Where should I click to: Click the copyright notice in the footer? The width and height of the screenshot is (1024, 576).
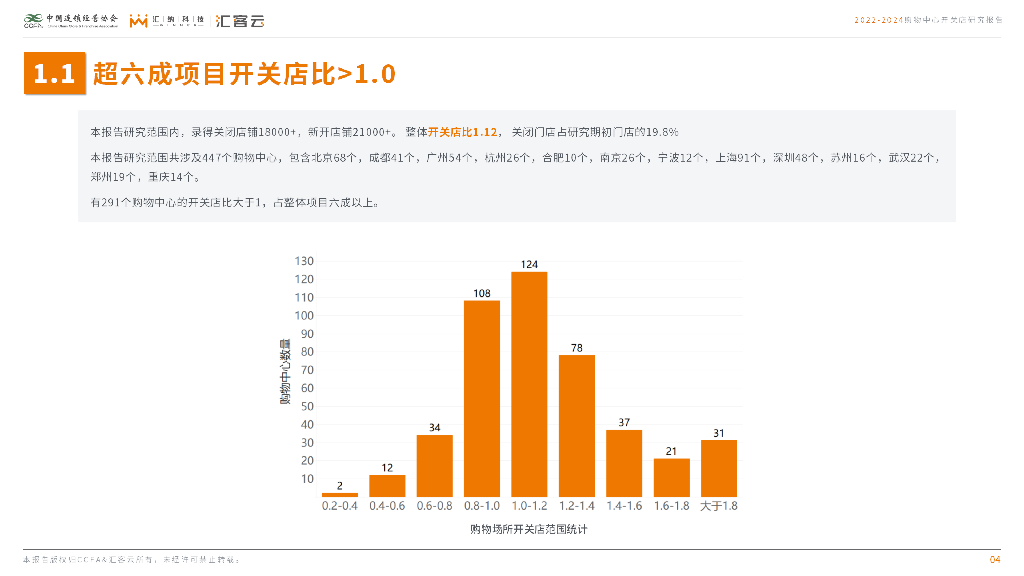tap(131, 560)
